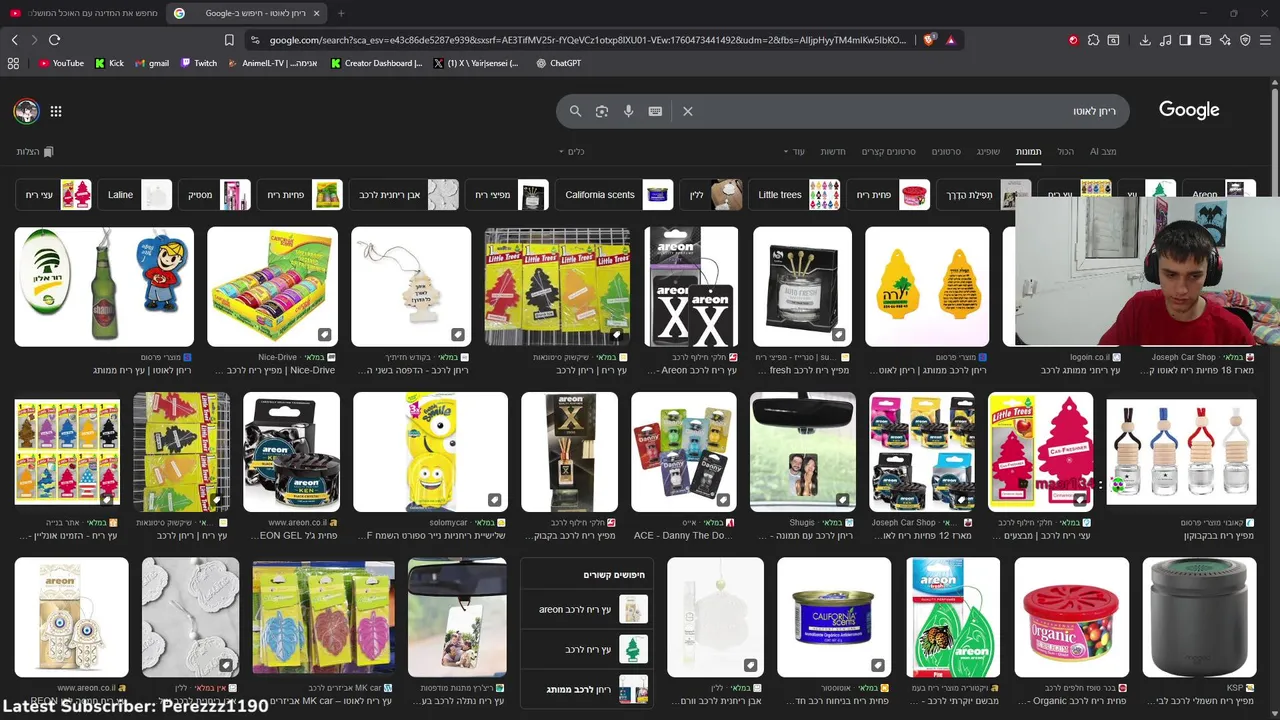Switch to the הכל (All) results tab
Image resolution: width=1280 pixels, height=720 pixels.
pos(1066,152)
